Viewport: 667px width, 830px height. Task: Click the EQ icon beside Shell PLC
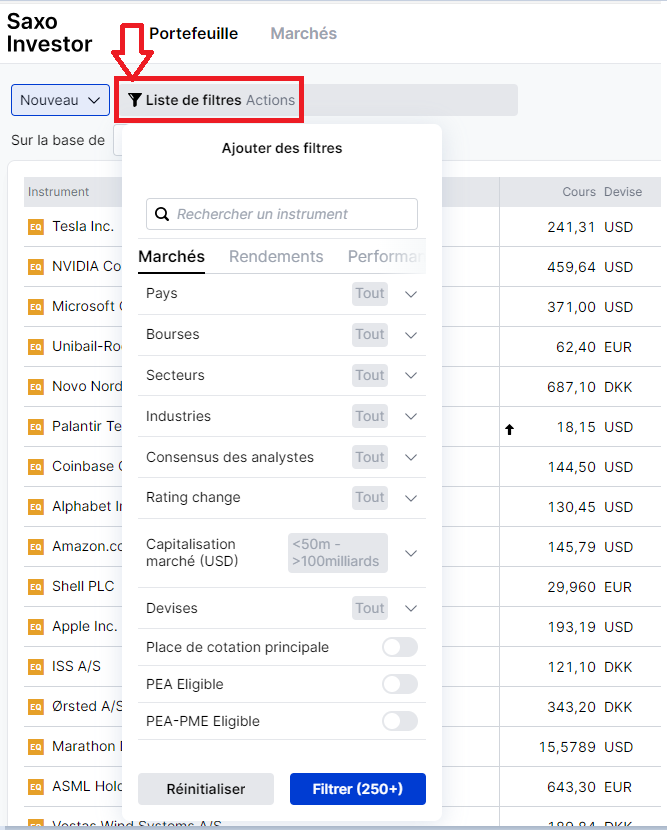[x=36, y=587]
